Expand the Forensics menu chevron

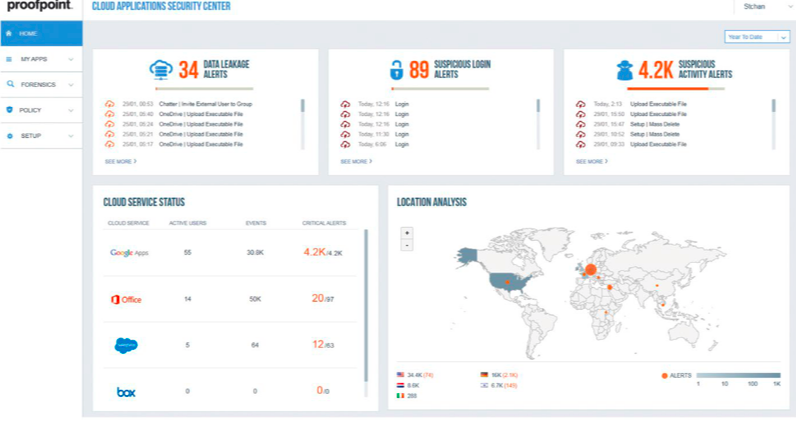71,85
